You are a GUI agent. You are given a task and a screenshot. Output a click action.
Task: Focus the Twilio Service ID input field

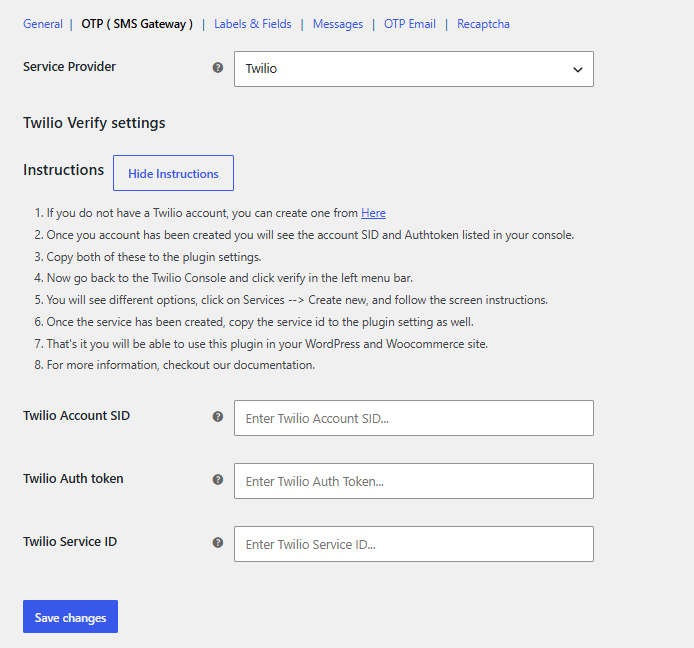(414, 544)
